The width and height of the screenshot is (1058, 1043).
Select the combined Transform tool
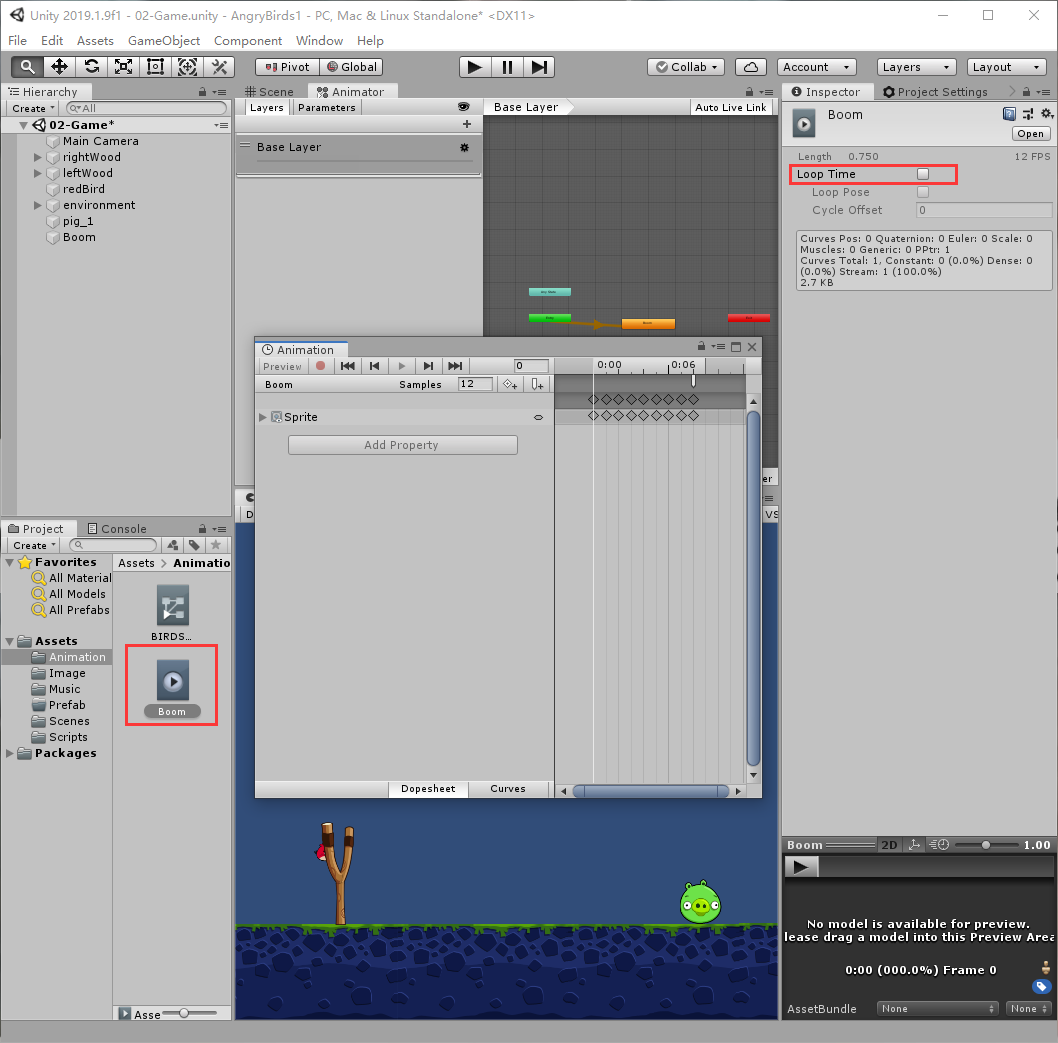[x=188, y=67]
